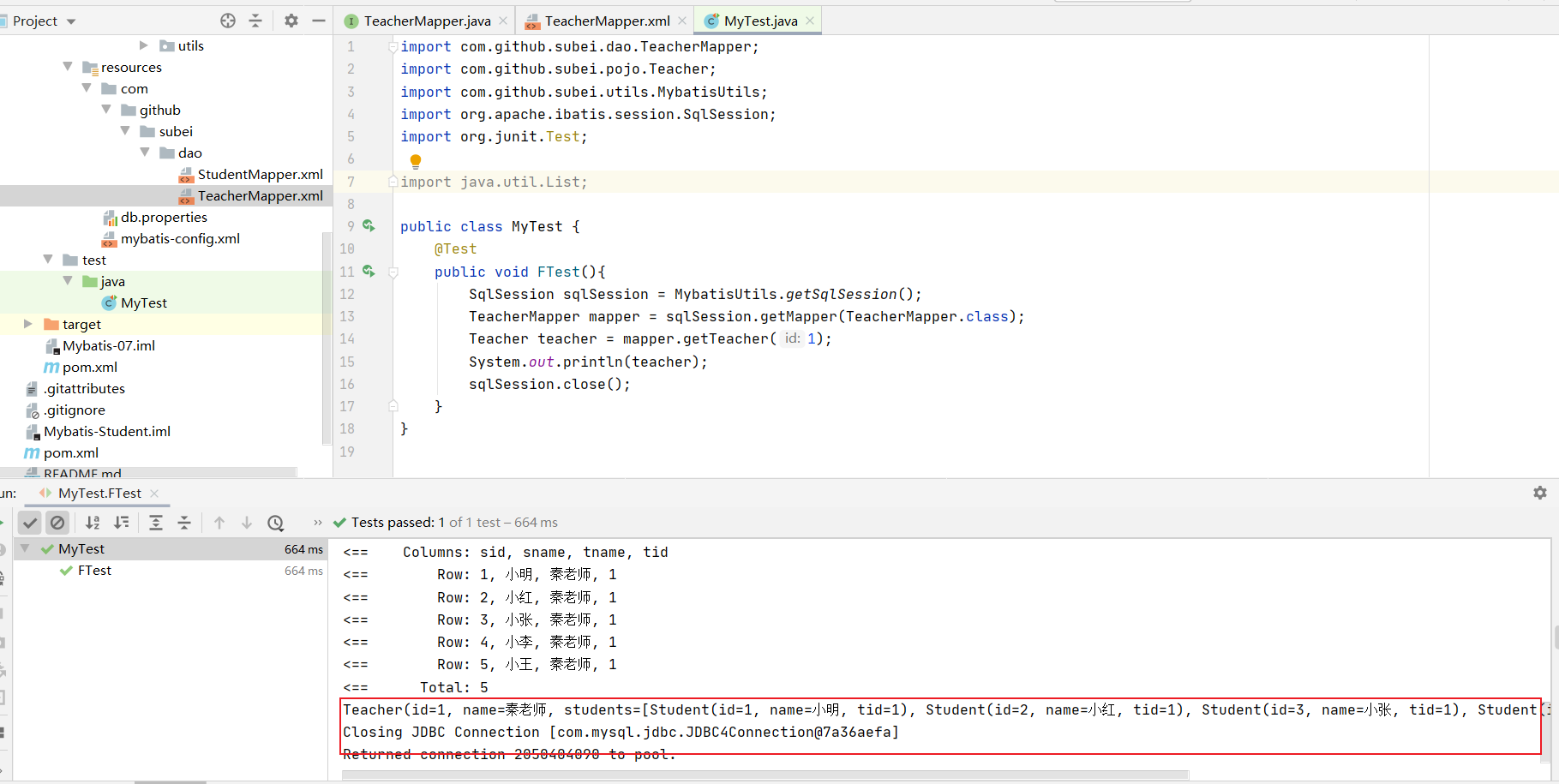Select StudentMapper.xml in project tree
Image resolution: width=1559 pixels, height=784 pixels.
point(260,174)
